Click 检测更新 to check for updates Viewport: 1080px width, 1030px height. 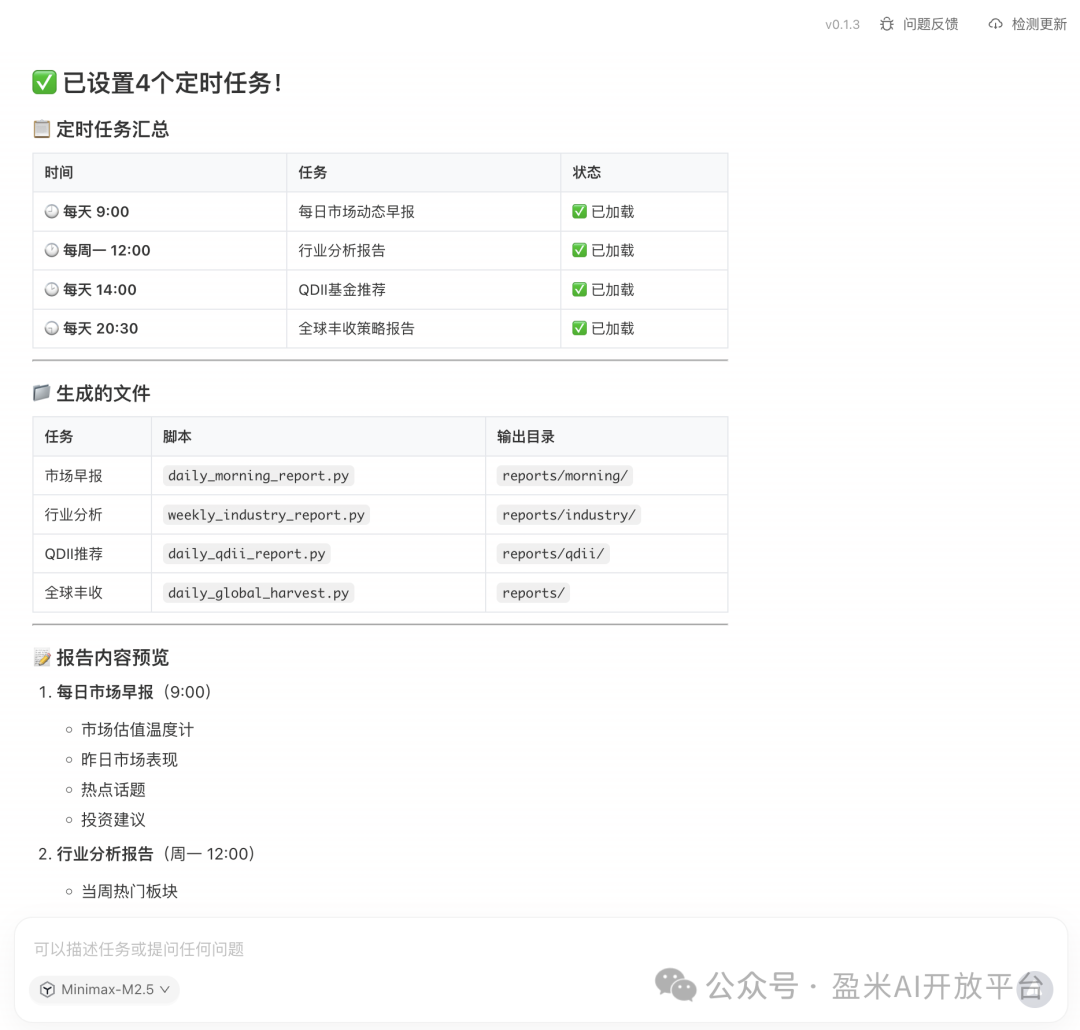[1039, 24]
